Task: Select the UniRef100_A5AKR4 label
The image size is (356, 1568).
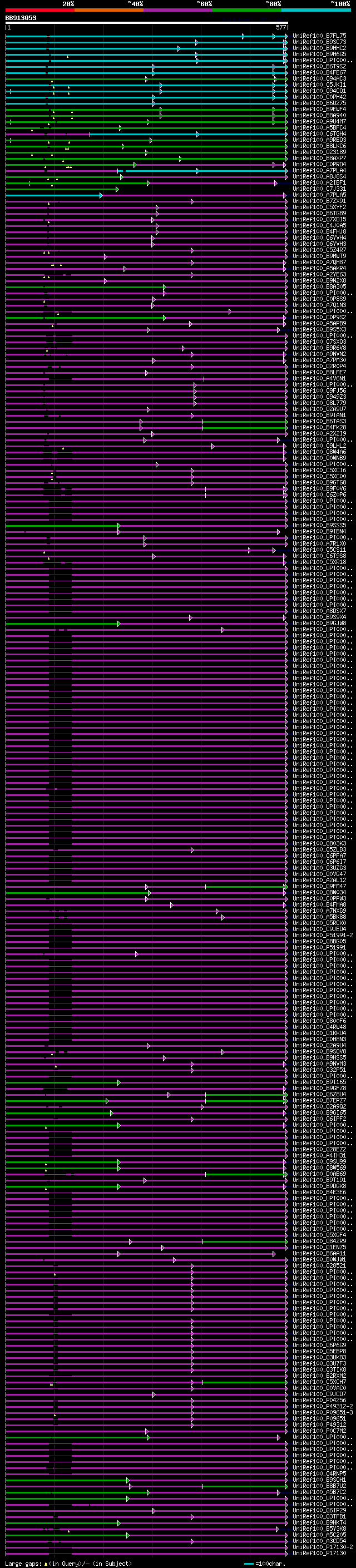Action: click(x=319, y=269)
